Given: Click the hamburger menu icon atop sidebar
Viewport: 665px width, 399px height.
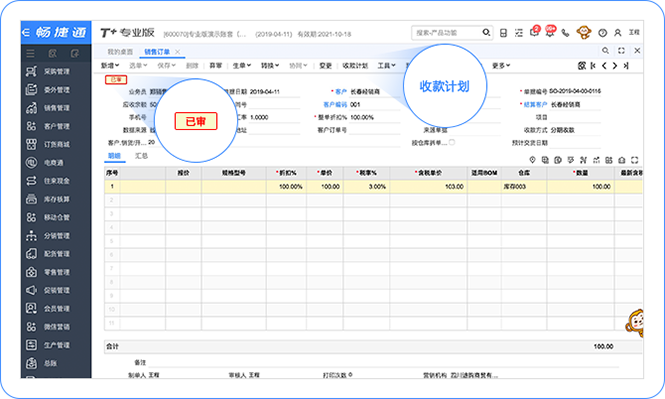Looking at the screenshot, I should 30,53.
